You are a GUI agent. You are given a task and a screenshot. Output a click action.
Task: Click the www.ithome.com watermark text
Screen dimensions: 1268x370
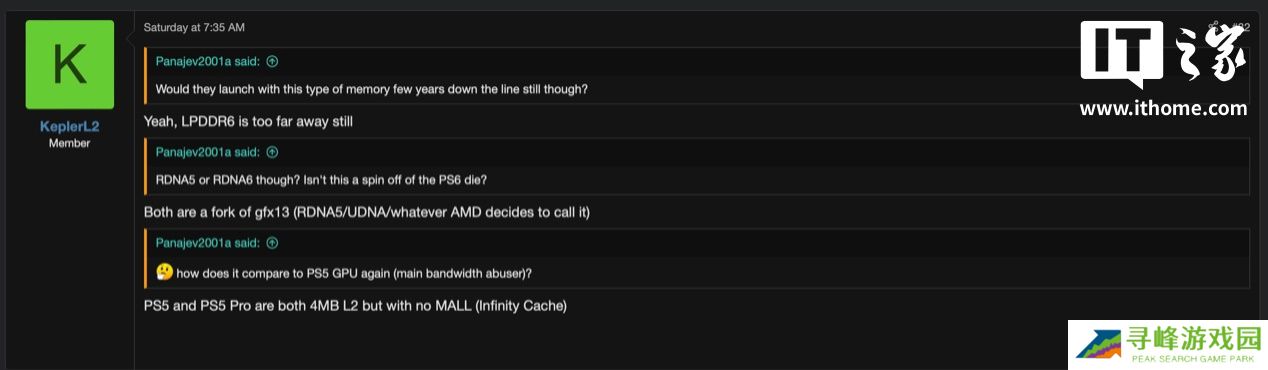[1163, 108]
